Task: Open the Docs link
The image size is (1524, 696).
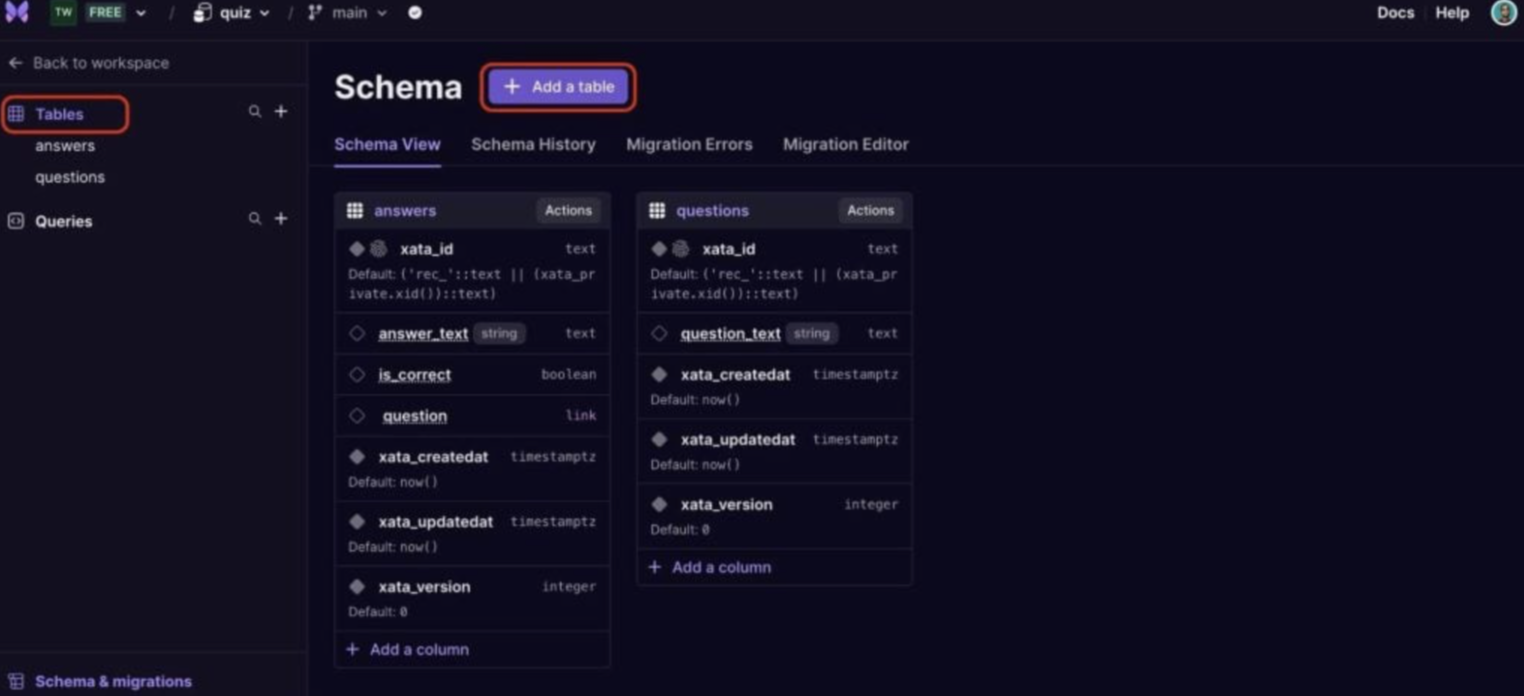Action: [x=1395, y=13]
